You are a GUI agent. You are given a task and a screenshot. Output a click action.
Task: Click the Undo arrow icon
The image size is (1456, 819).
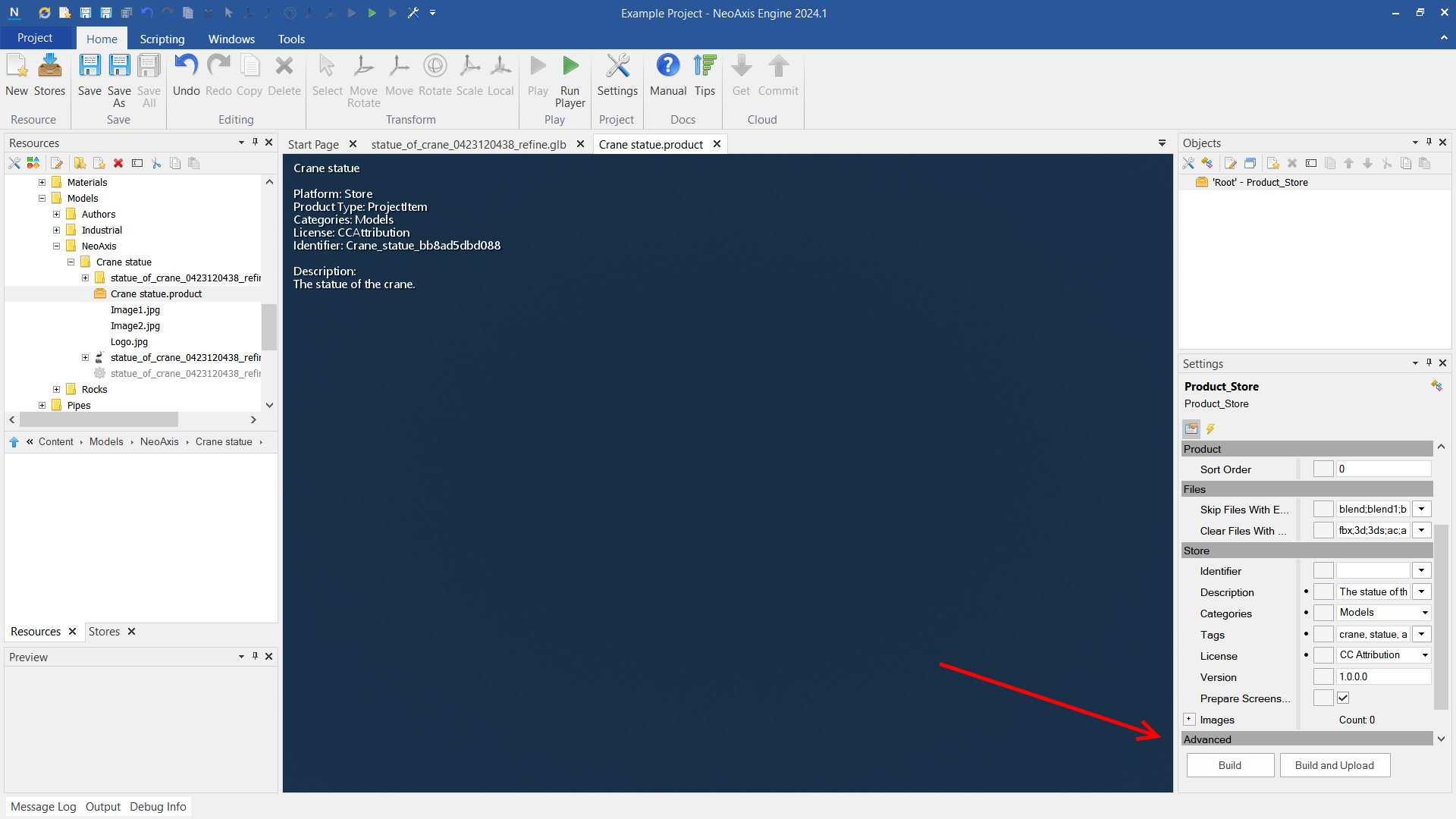(x=186, y=67)
